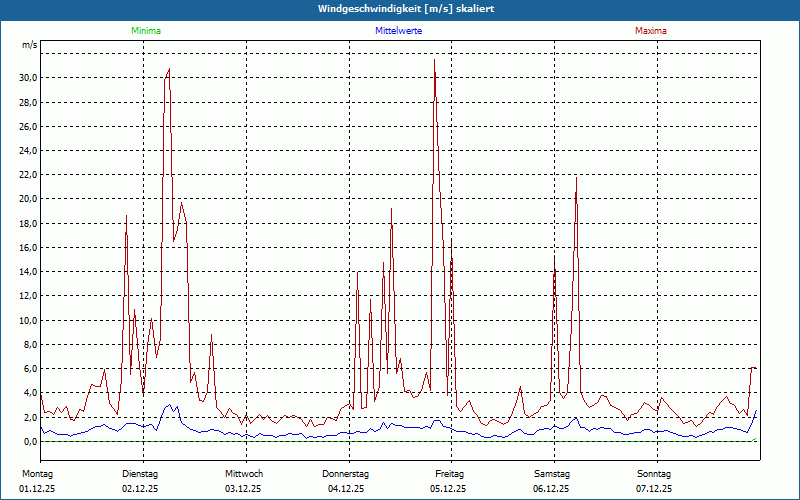Image resolution: width=800 pixels, height=500 pixels.
Task: Pick the Samstag day label
Action: pyautogui.click(x=552, y=473)
